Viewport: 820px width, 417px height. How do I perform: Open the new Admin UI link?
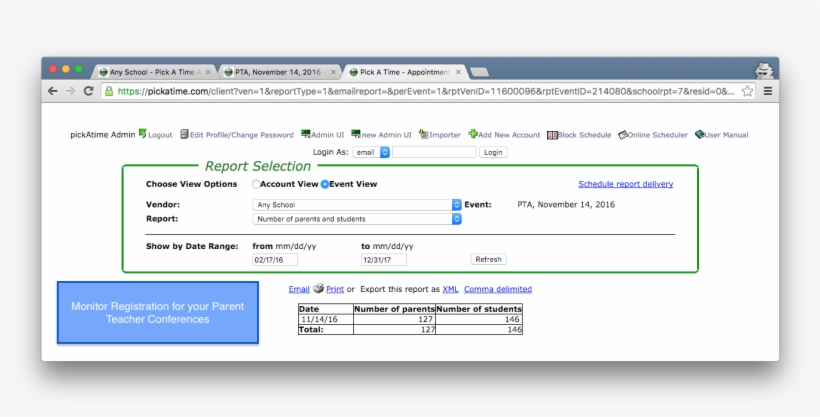(386, 135)
